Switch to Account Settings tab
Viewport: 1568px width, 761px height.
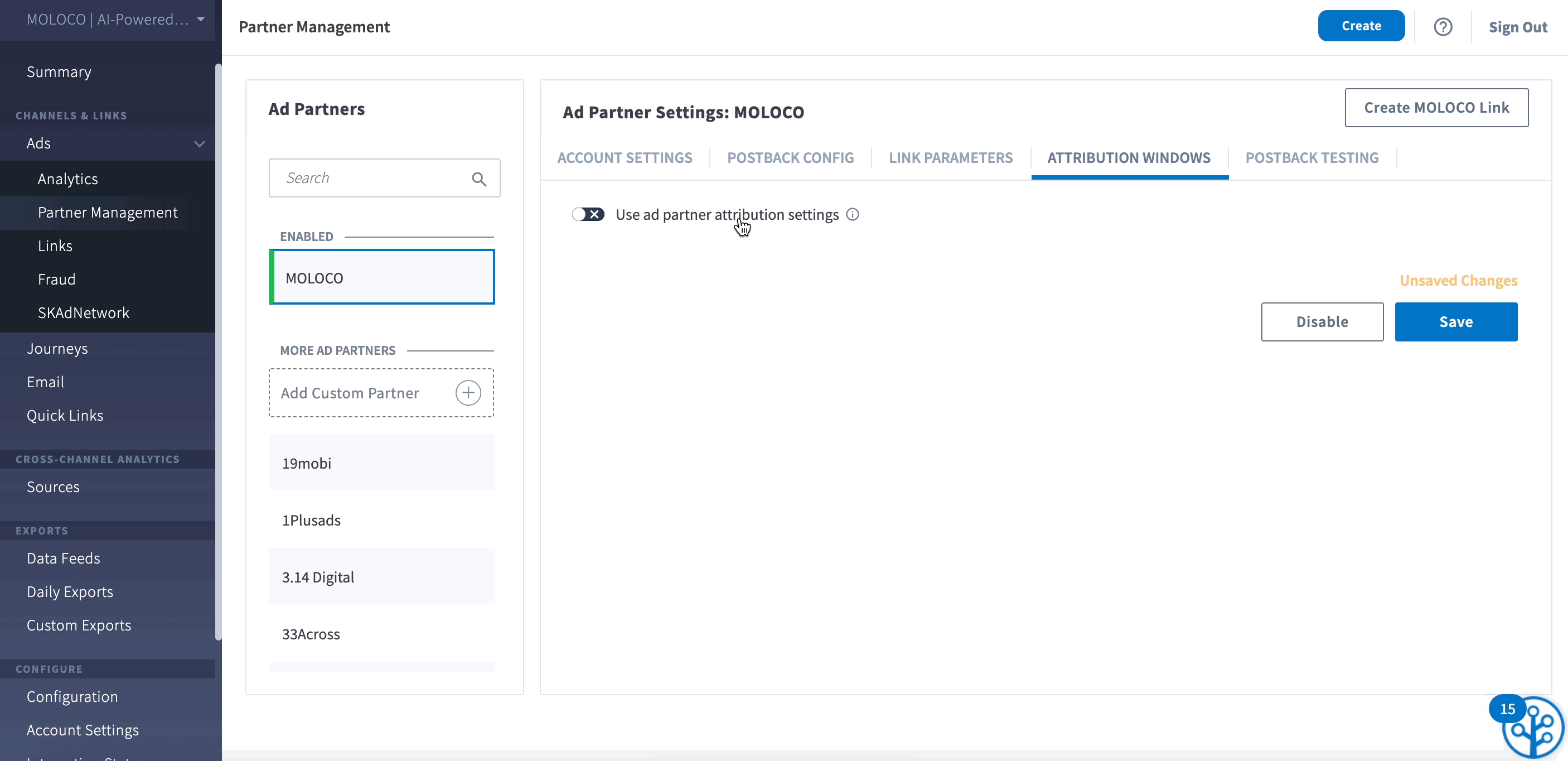coord(625,158)
